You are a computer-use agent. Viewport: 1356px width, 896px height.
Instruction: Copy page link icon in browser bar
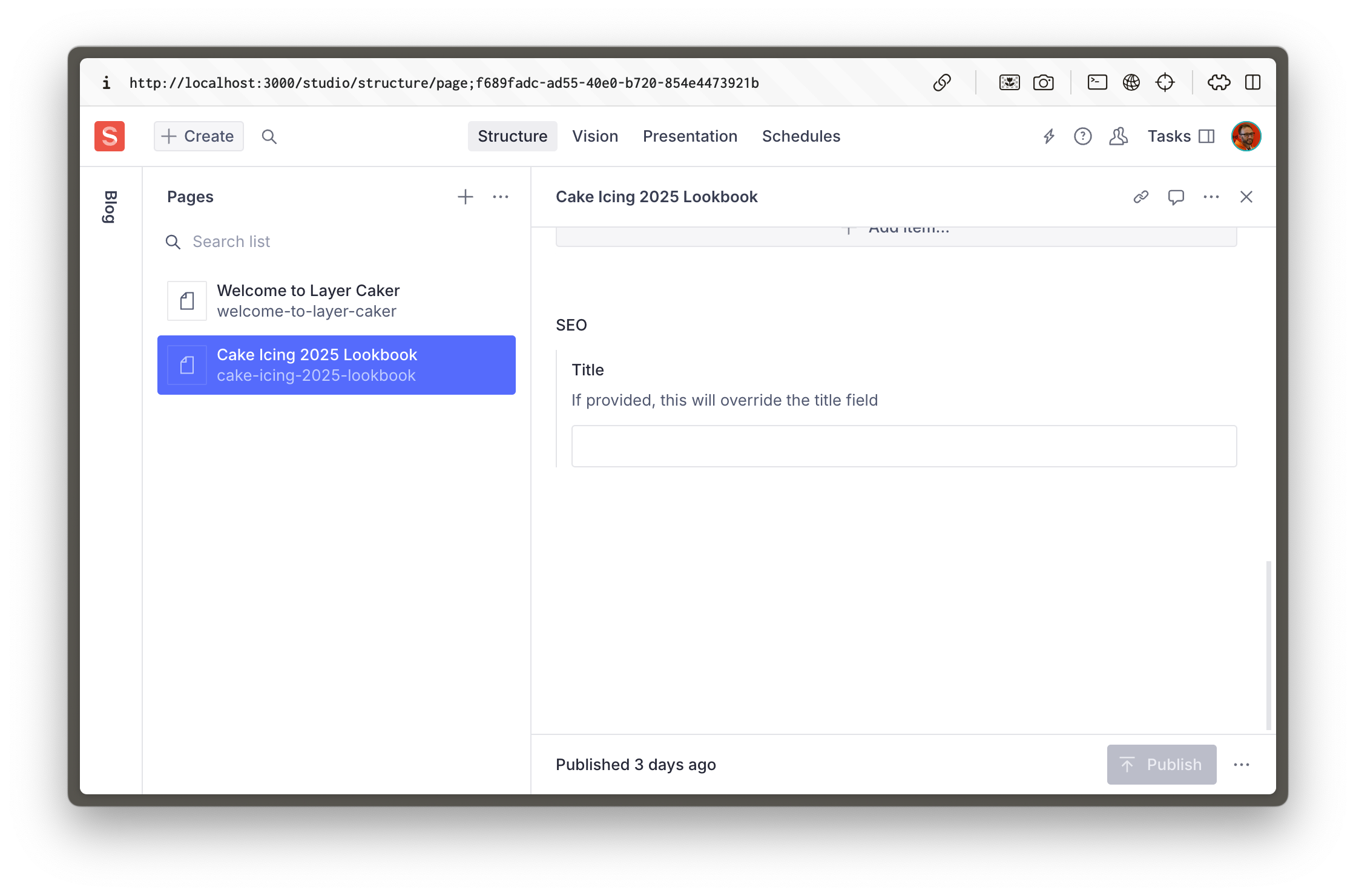coord(942,82)
